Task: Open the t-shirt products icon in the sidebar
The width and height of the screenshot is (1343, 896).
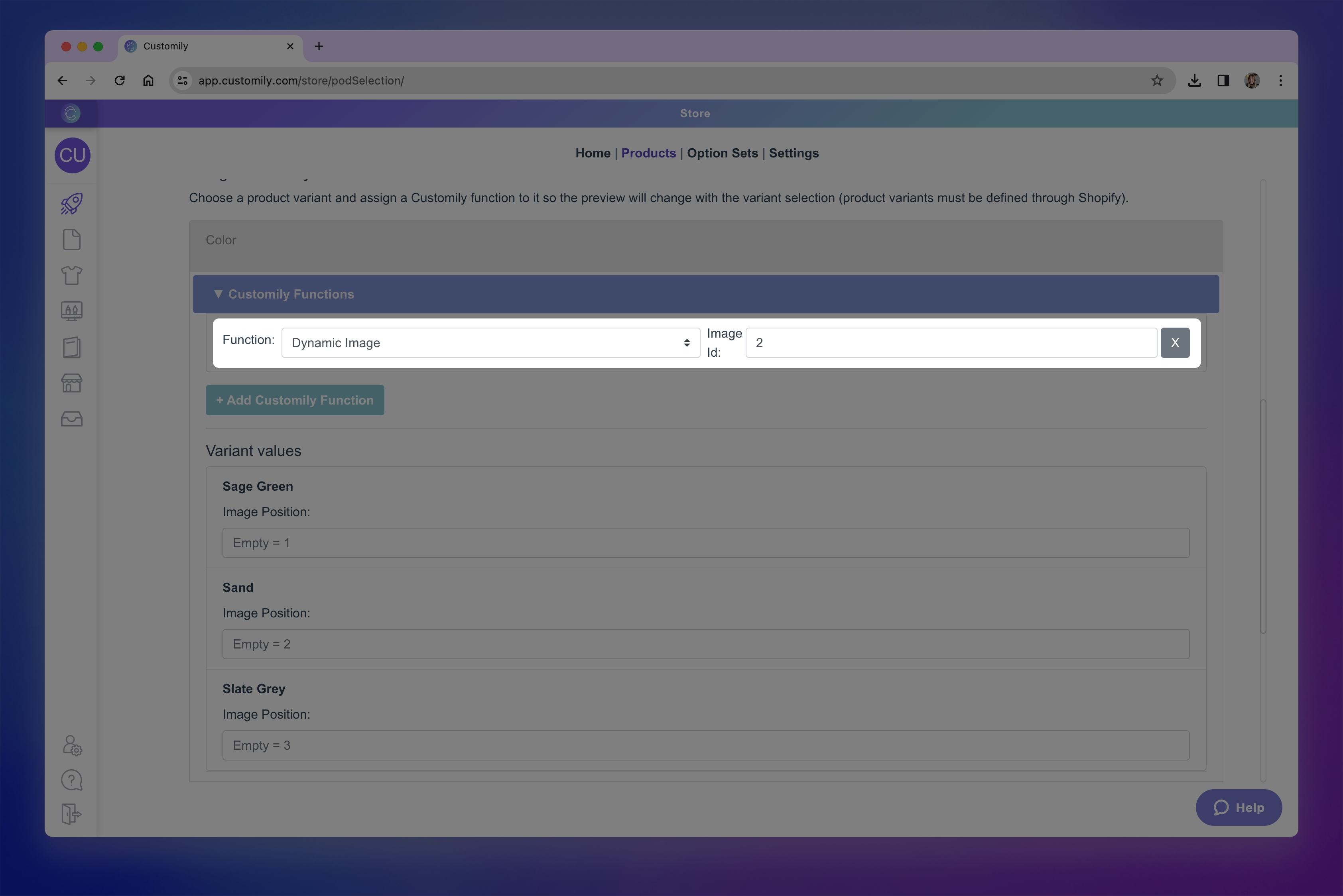Action: [71, 275]
